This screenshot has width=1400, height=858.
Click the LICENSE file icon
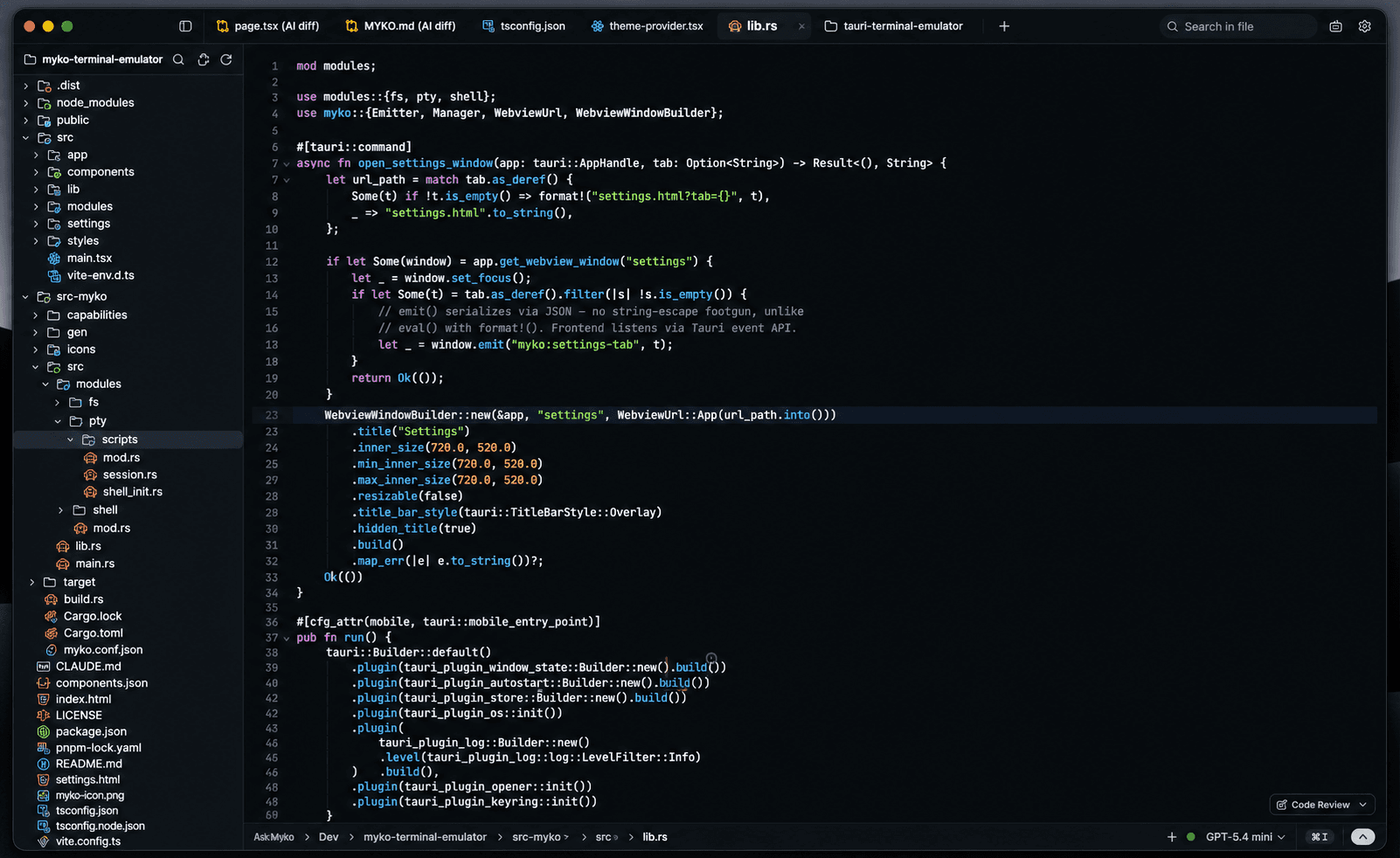coord(43,716)
